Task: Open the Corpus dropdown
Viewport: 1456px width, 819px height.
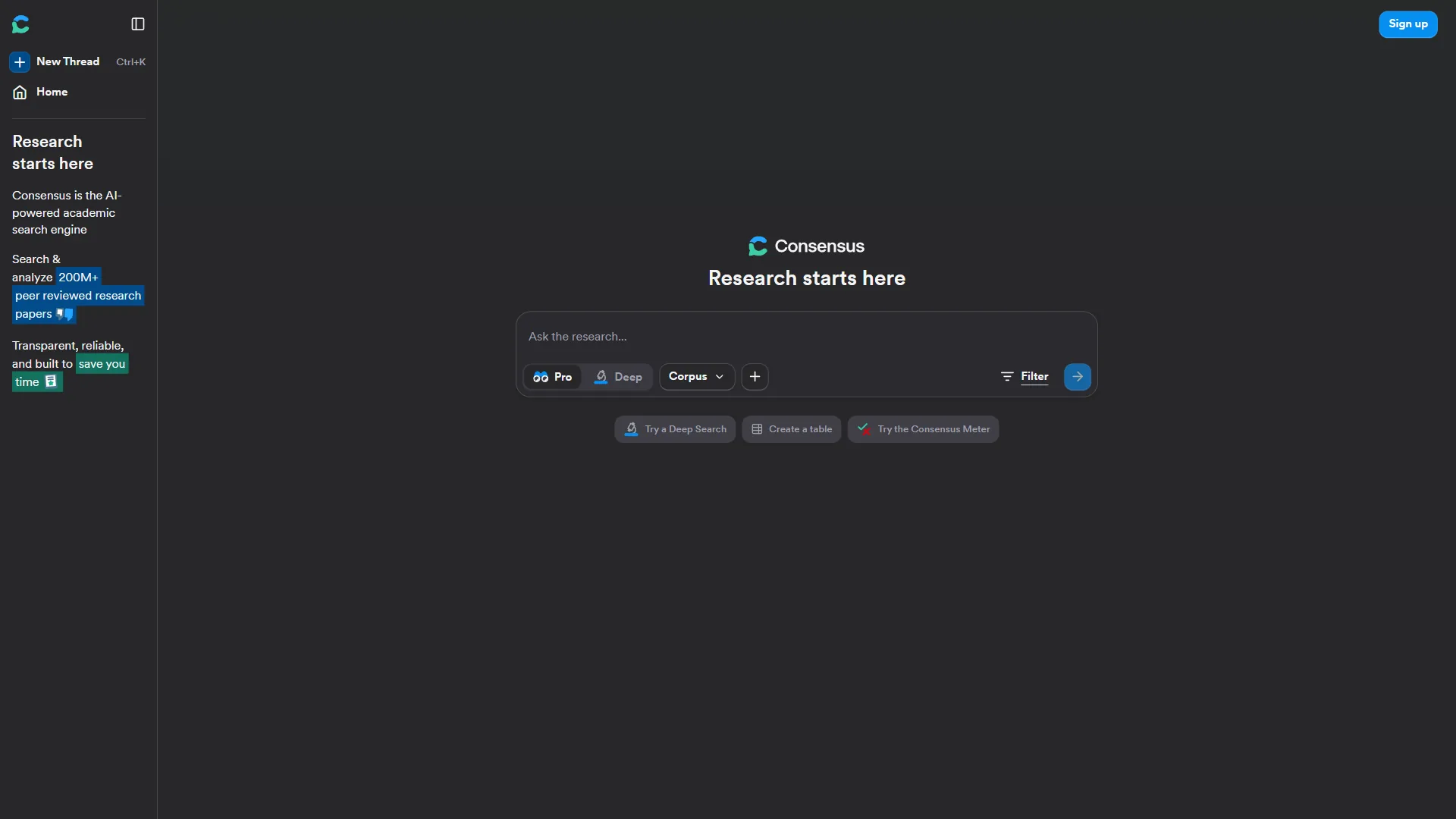Action: tap(697, 377)
